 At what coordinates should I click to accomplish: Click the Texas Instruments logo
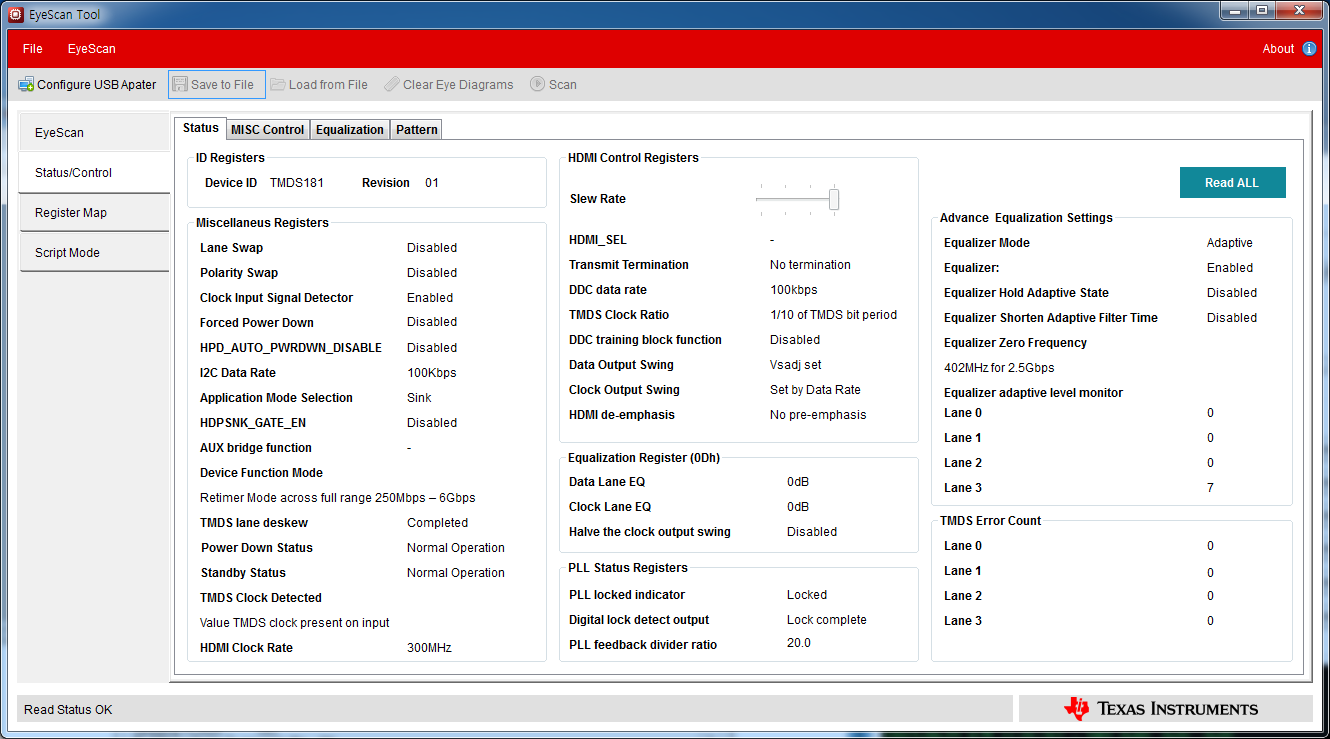tap(1161, 709)
